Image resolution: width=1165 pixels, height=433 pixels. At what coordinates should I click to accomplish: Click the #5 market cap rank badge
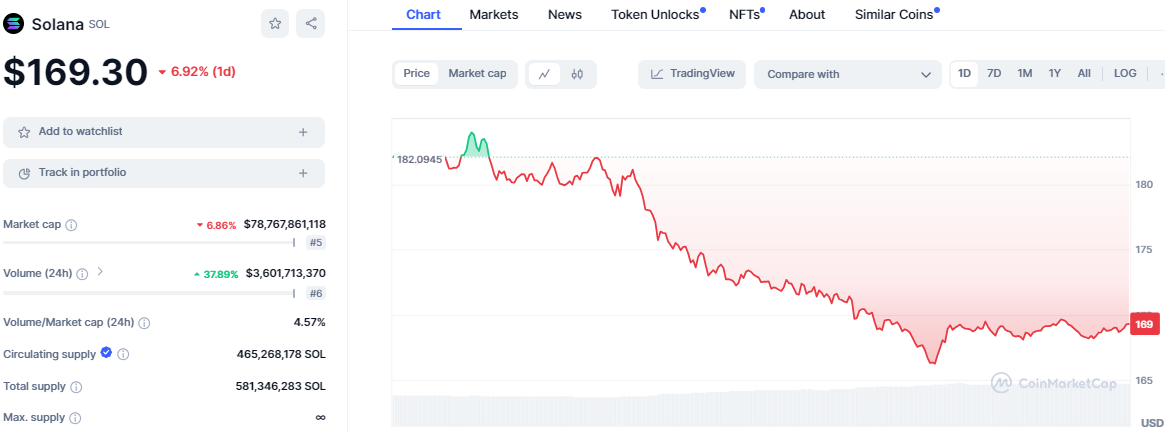point(316,243)
